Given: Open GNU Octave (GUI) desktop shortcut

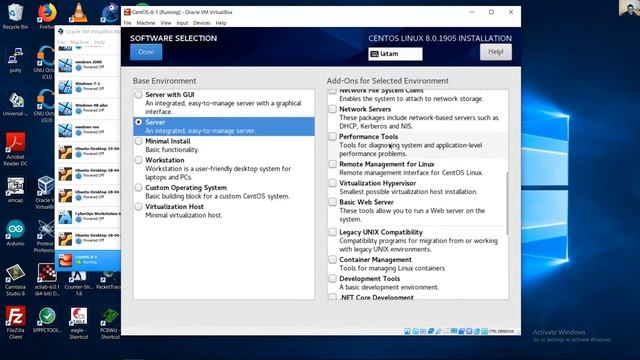Looking at the screenshot, I should point(44,106).
